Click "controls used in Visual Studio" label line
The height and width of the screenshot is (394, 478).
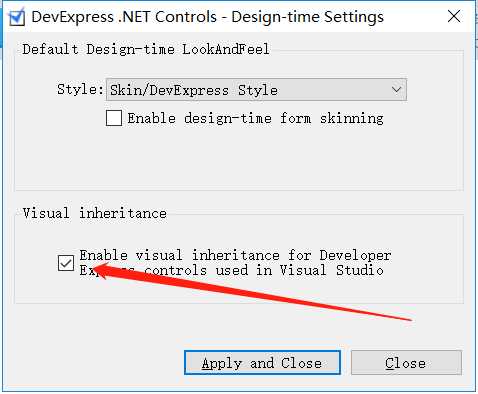point(263,270)
